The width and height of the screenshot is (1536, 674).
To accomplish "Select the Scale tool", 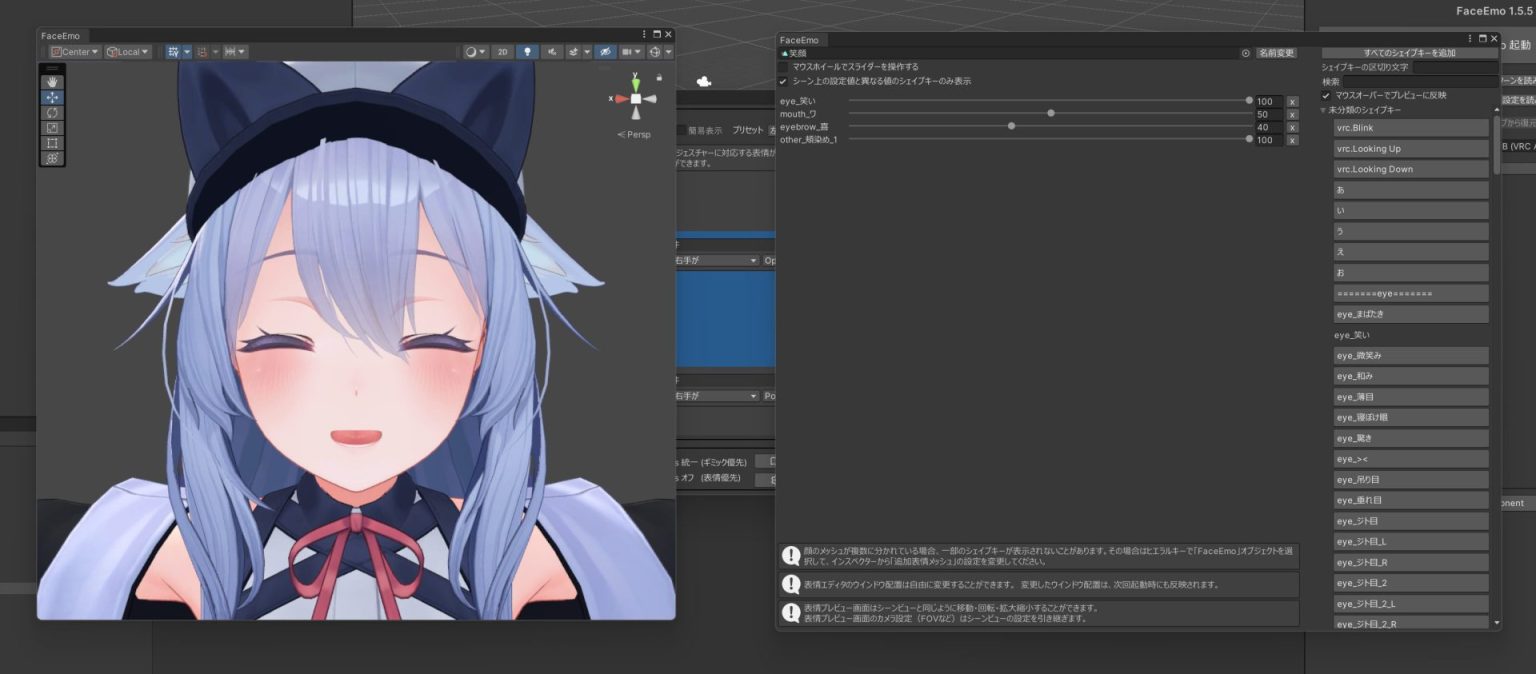I will click(52, 127).
